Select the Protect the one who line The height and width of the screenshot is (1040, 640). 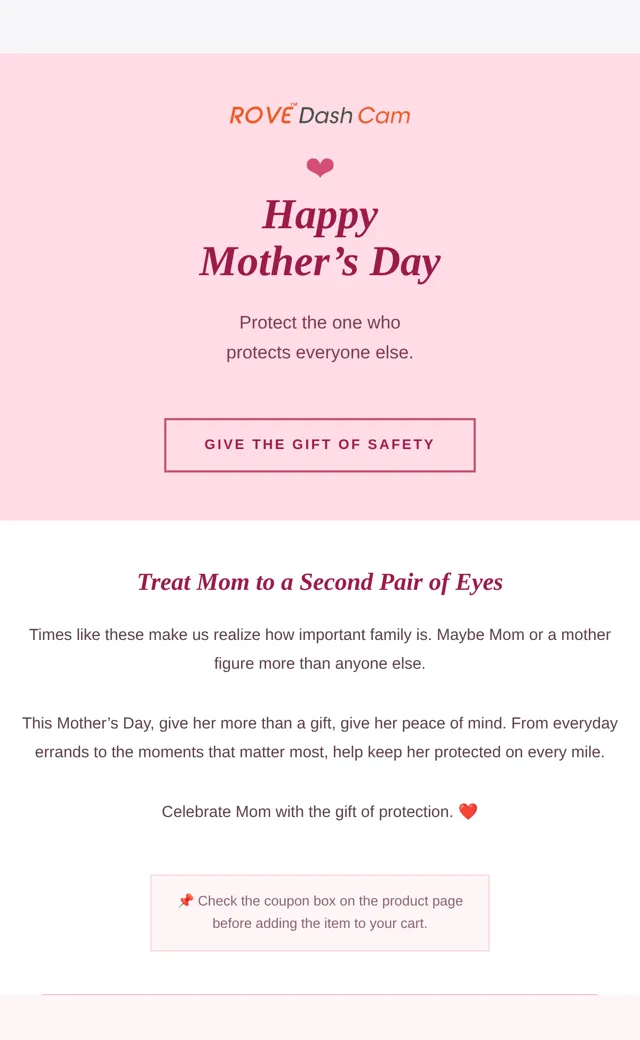tap(320, 322)
